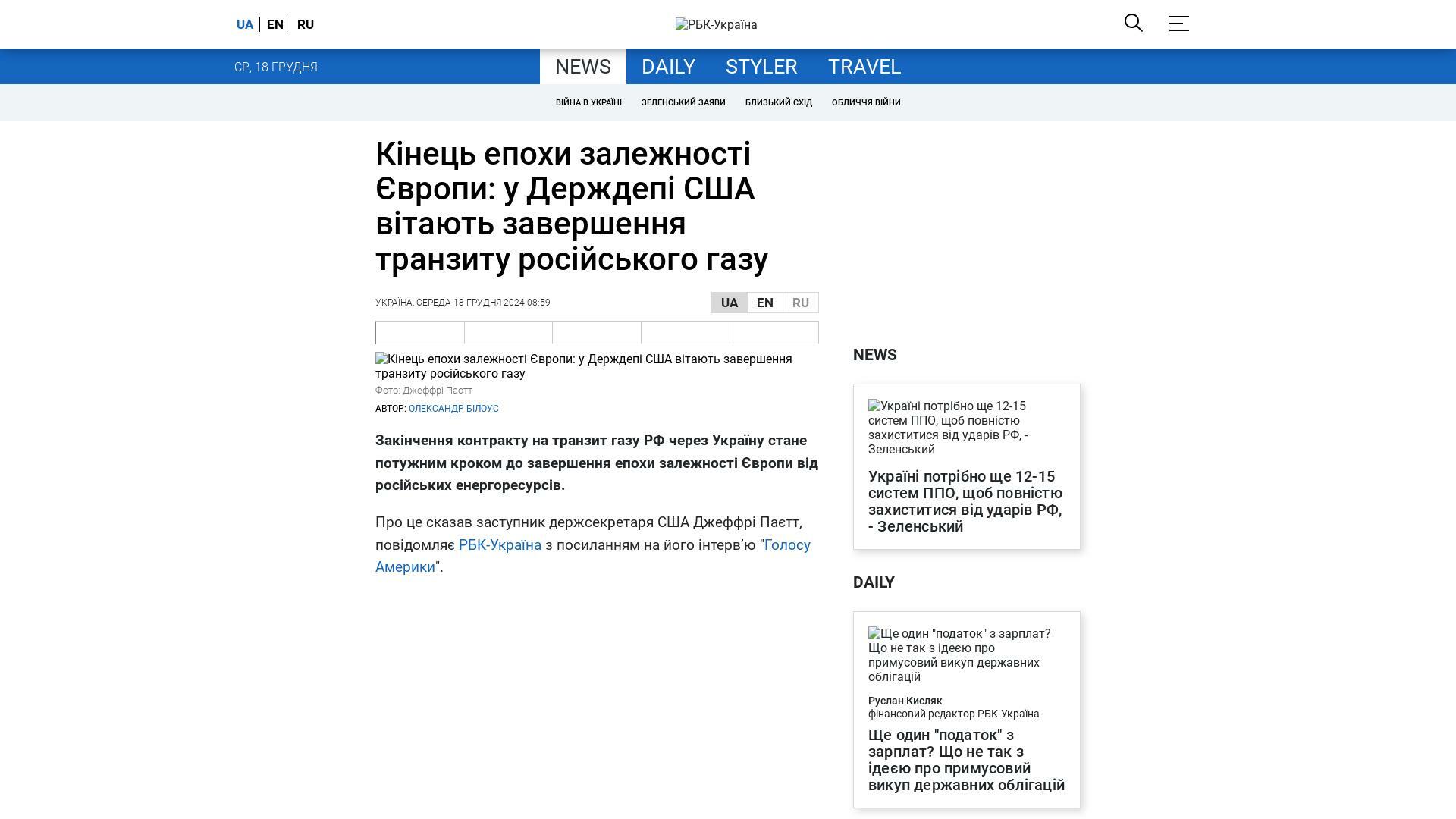Viewport: 1456px width, 819px height.
Task: Open the БЛИЗЬКИЙ СХІД topic
Action: pos(778,102)
